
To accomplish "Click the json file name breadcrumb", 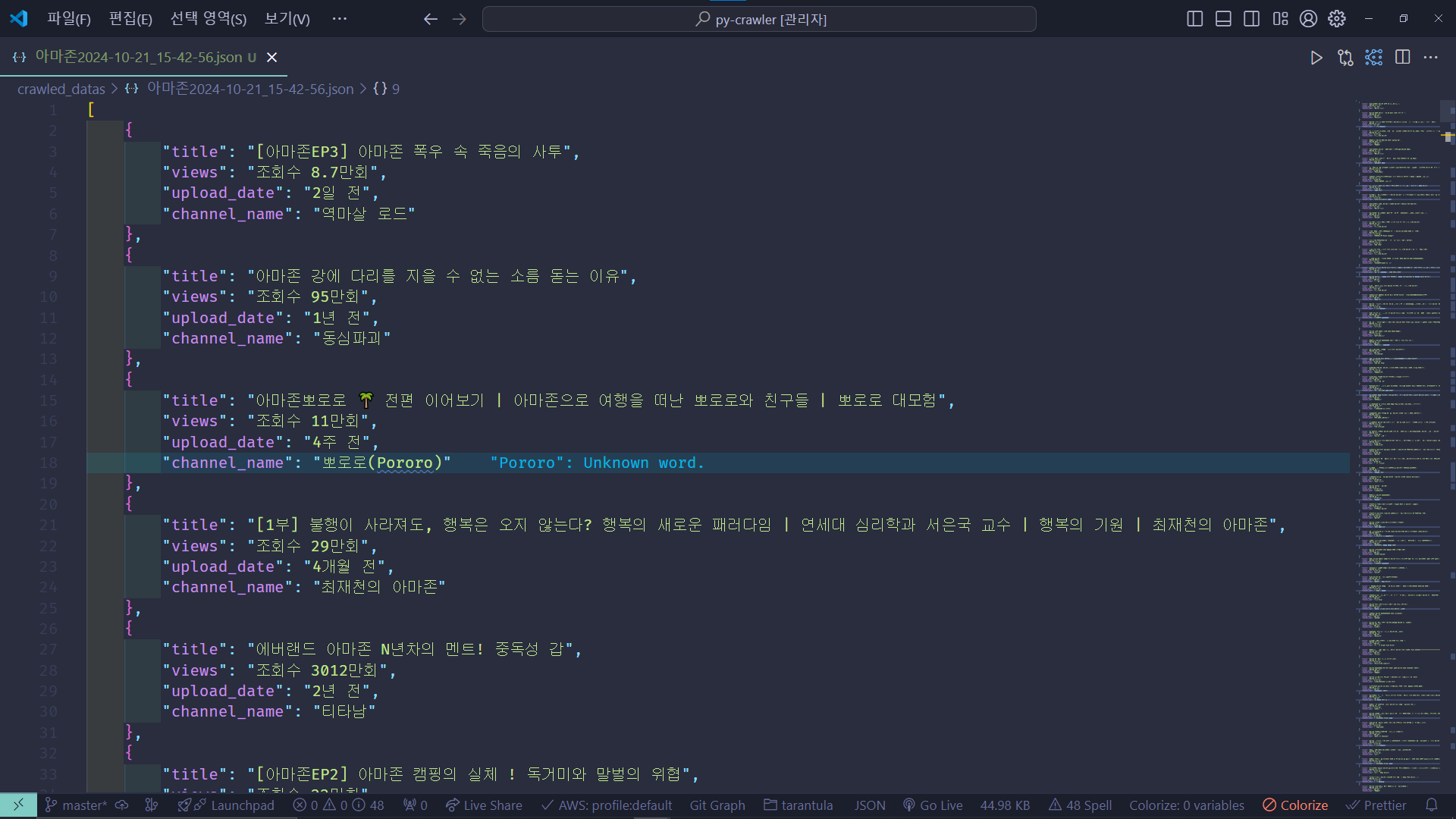I will point(250,89).
